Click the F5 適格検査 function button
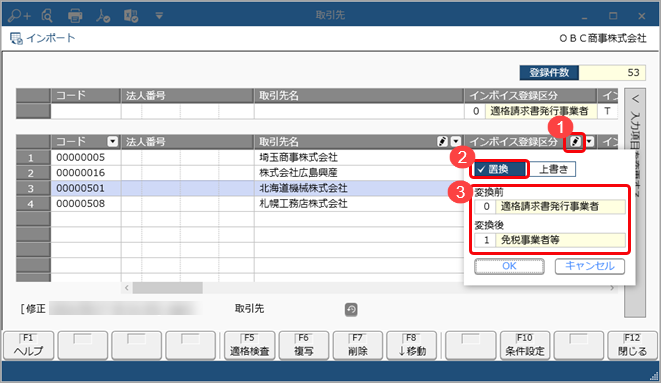The image size is (661, 383). [x=250, y=346]
